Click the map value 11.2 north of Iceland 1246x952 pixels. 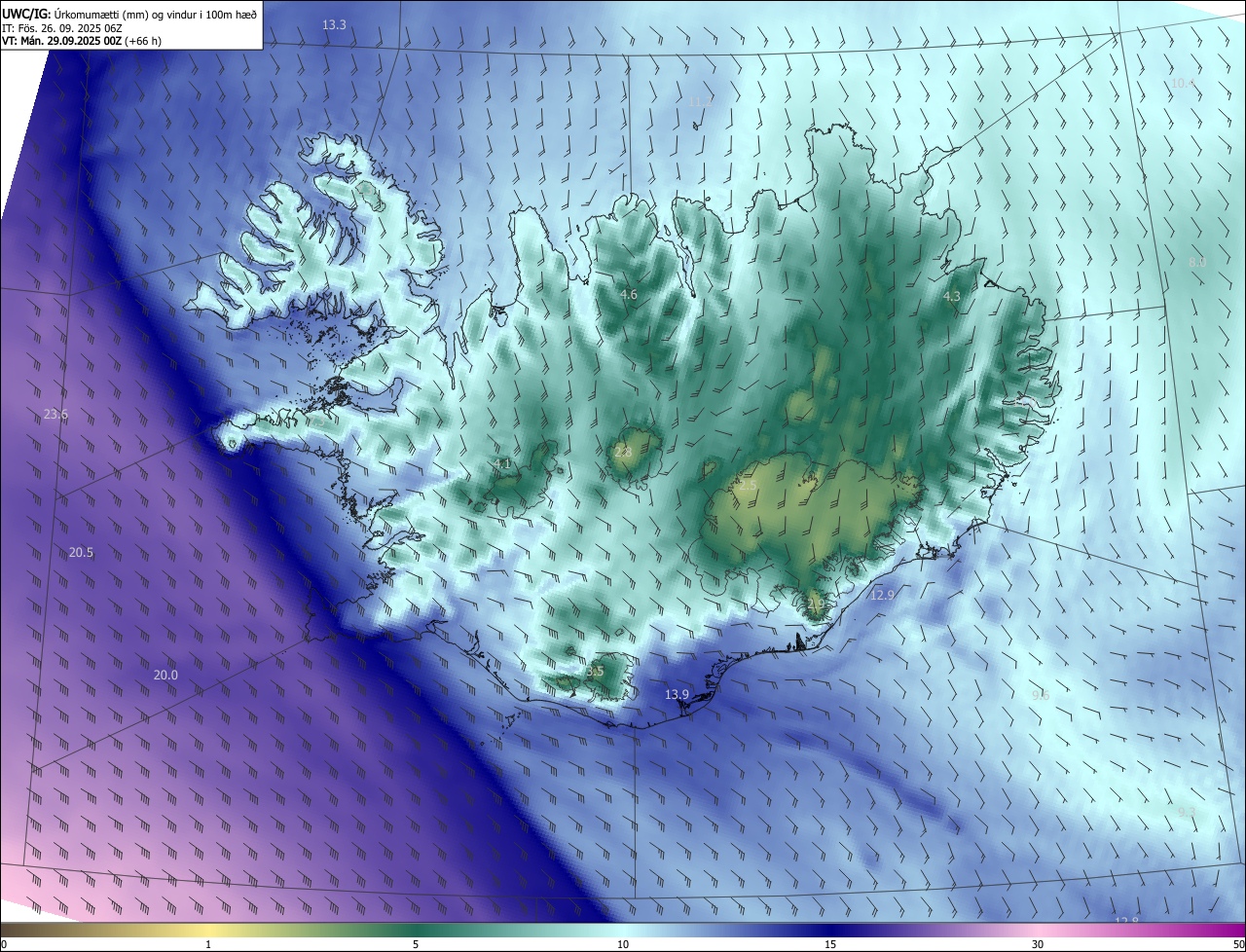click(700, 101)
